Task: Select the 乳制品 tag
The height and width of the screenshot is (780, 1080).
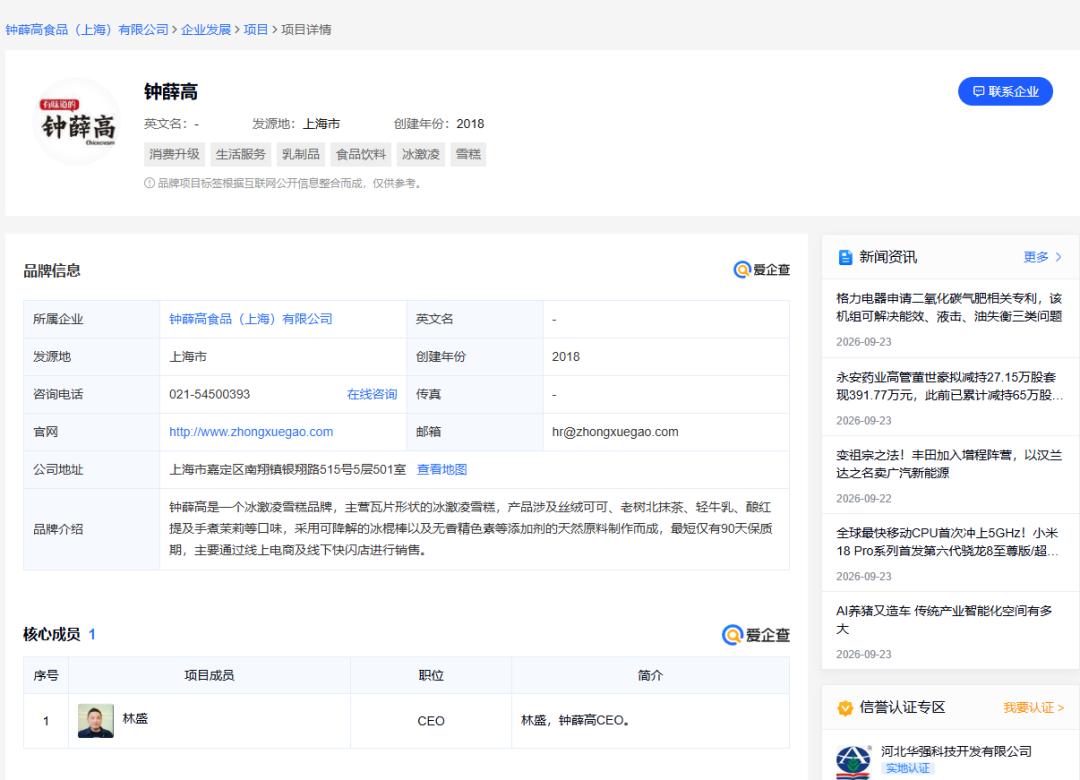Action: pos(301,154)
